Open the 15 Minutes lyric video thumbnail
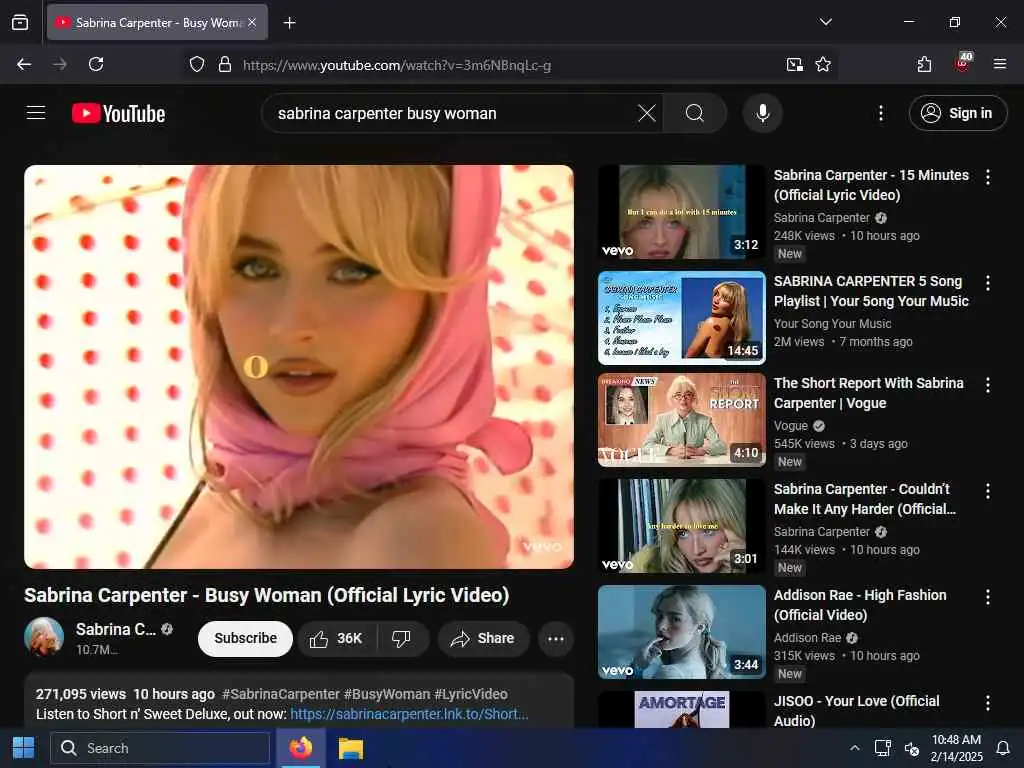Viewport: 1024px width, 768px height. click(x=681, y=212)
